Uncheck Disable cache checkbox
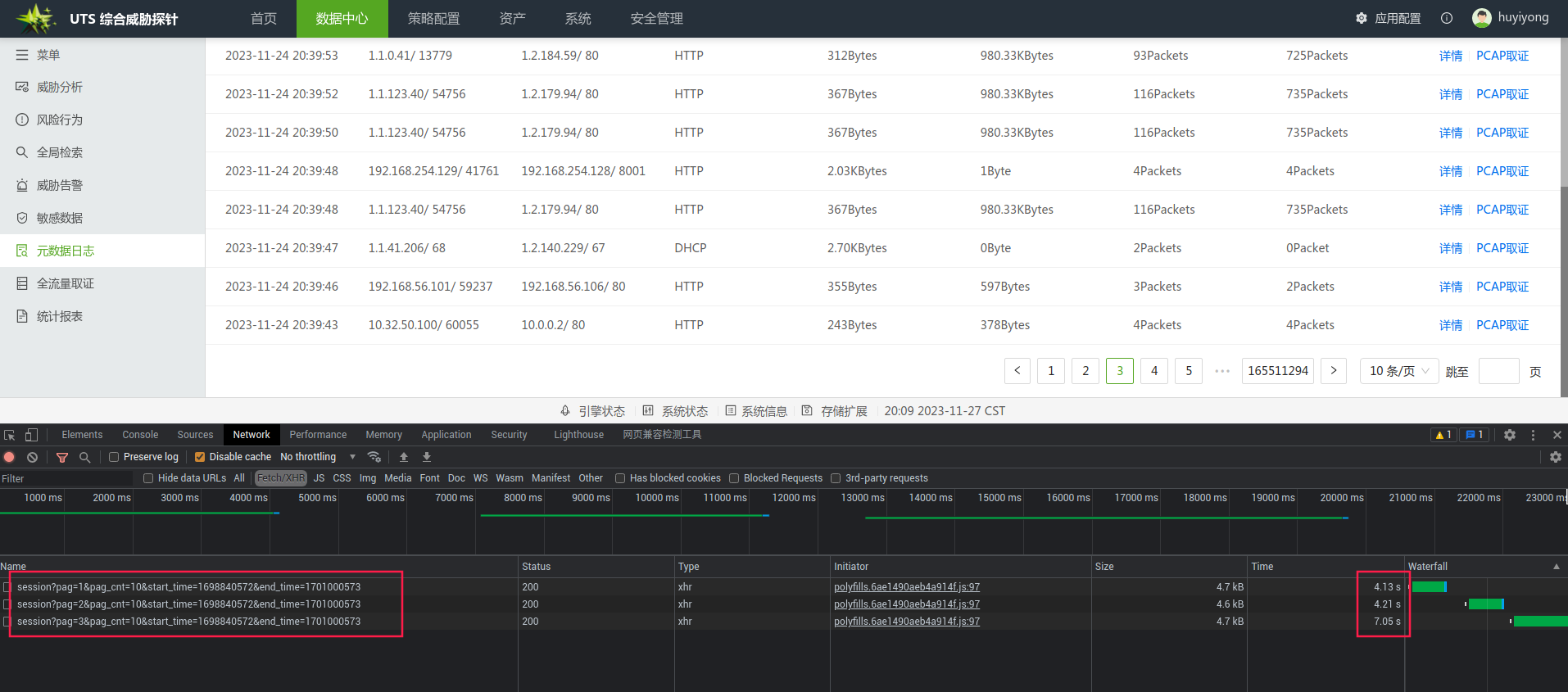 (200, 457)
